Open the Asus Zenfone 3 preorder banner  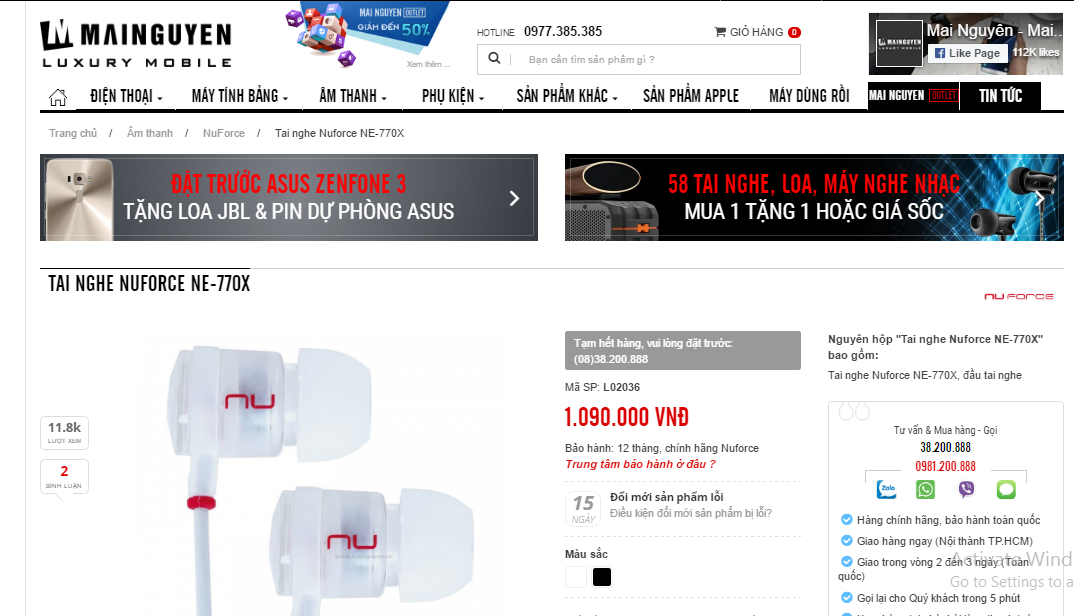(288, 197)
